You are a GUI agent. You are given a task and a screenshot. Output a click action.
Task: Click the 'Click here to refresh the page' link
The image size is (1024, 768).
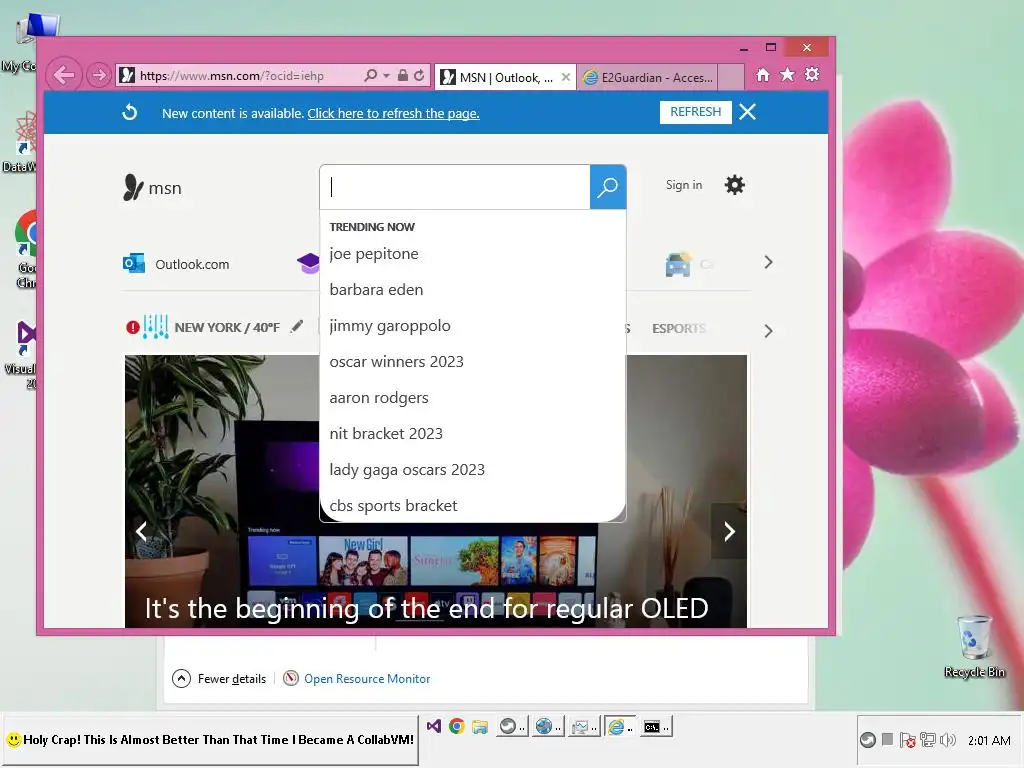393,114
